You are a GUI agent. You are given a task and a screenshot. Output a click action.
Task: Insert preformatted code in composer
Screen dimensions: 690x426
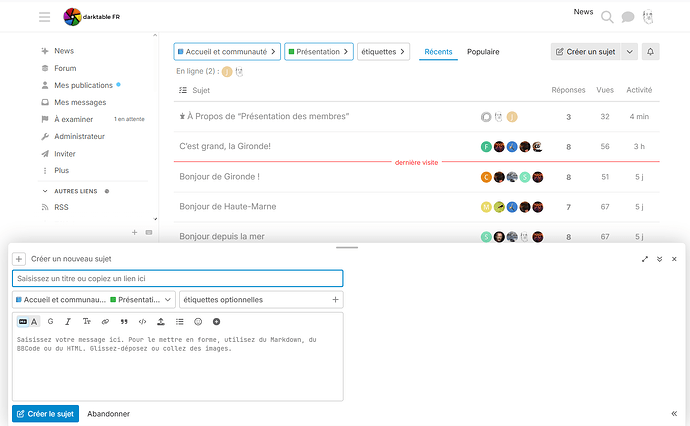[x=142, y=322]
